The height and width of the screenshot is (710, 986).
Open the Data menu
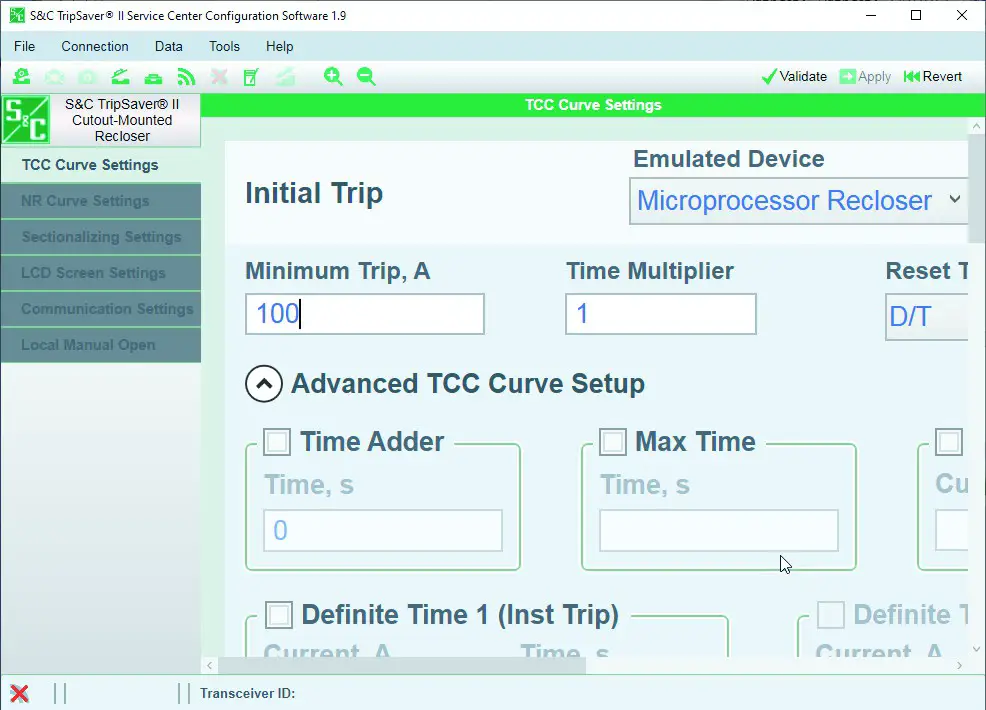pyautogui.click(x=169, y=47)
